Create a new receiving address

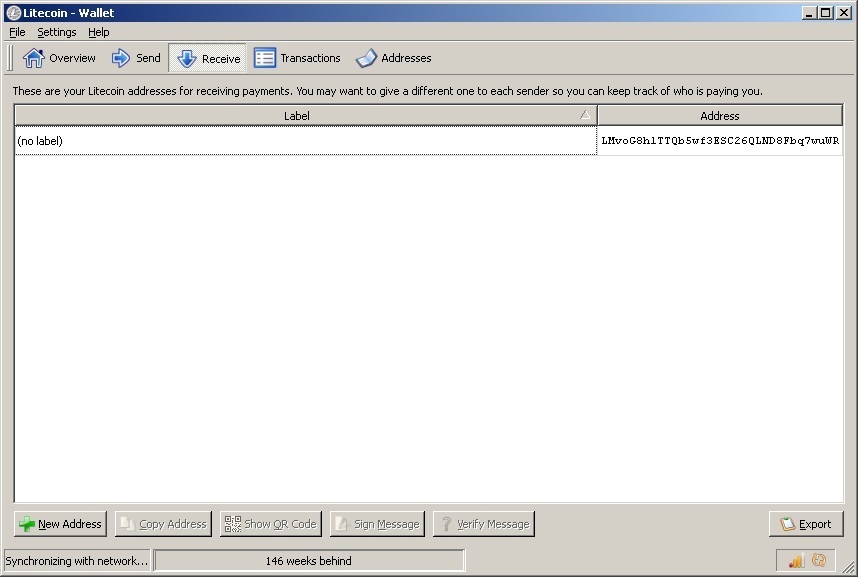[x=60, y=523]
